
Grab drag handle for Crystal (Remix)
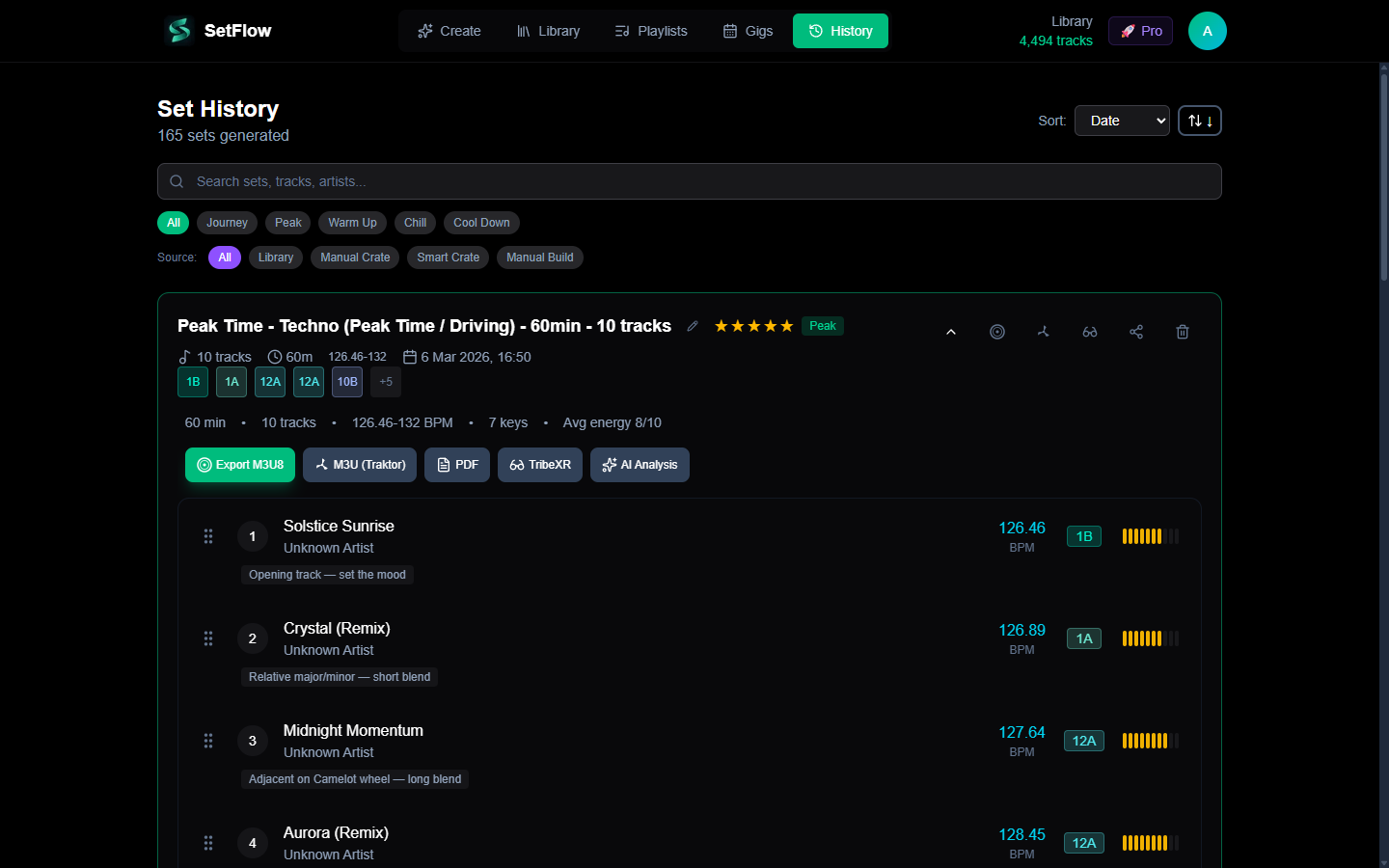pos(208,638)
